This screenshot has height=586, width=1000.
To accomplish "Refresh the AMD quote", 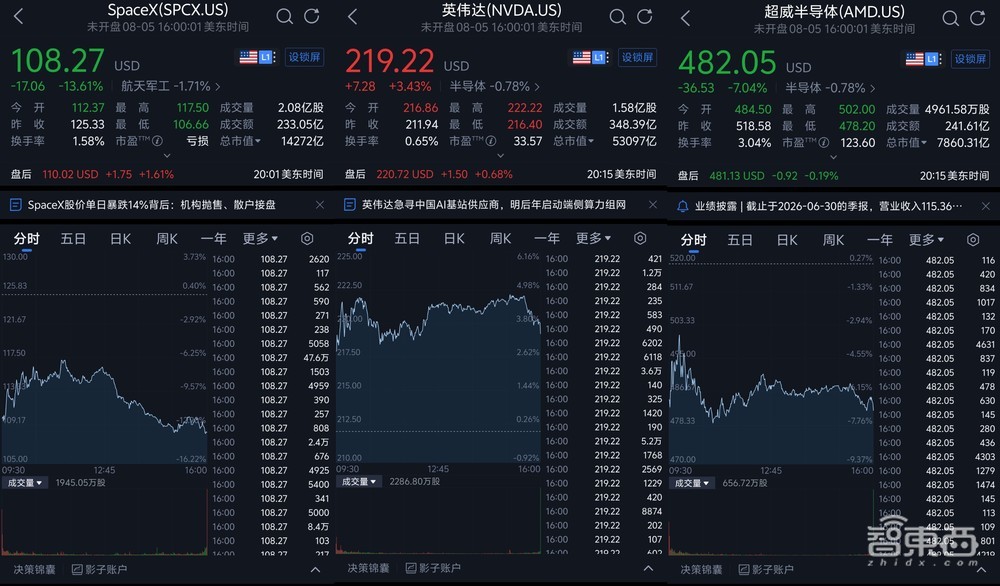I will click(978, 18).
